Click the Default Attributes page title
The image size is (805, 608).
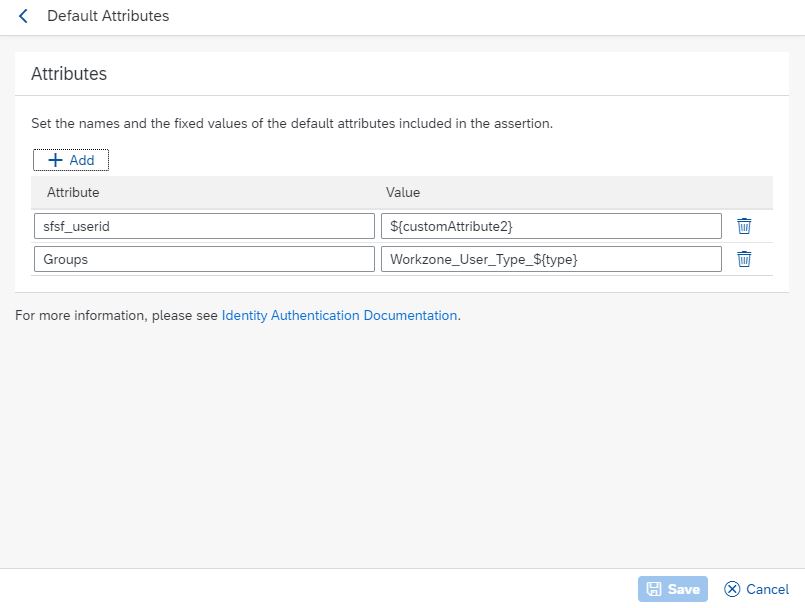[108, 16]
